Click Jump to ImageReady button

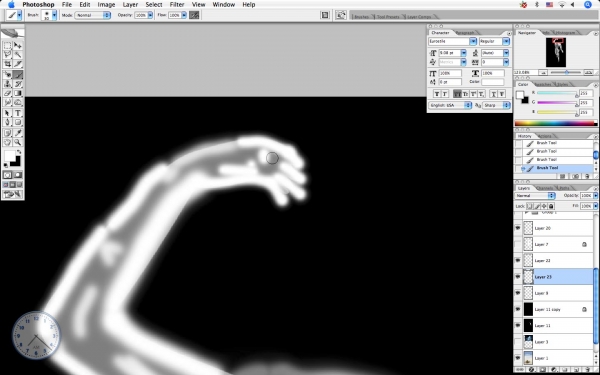[x=13, y=195]
